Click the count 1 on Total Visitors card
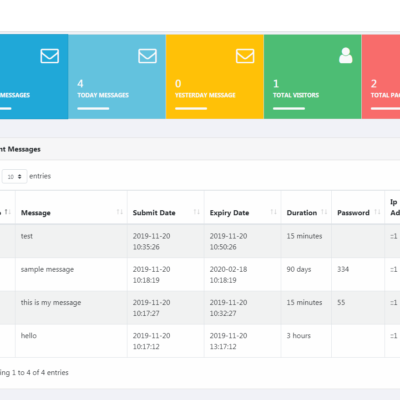400x400 pixels. click(276, 84)
